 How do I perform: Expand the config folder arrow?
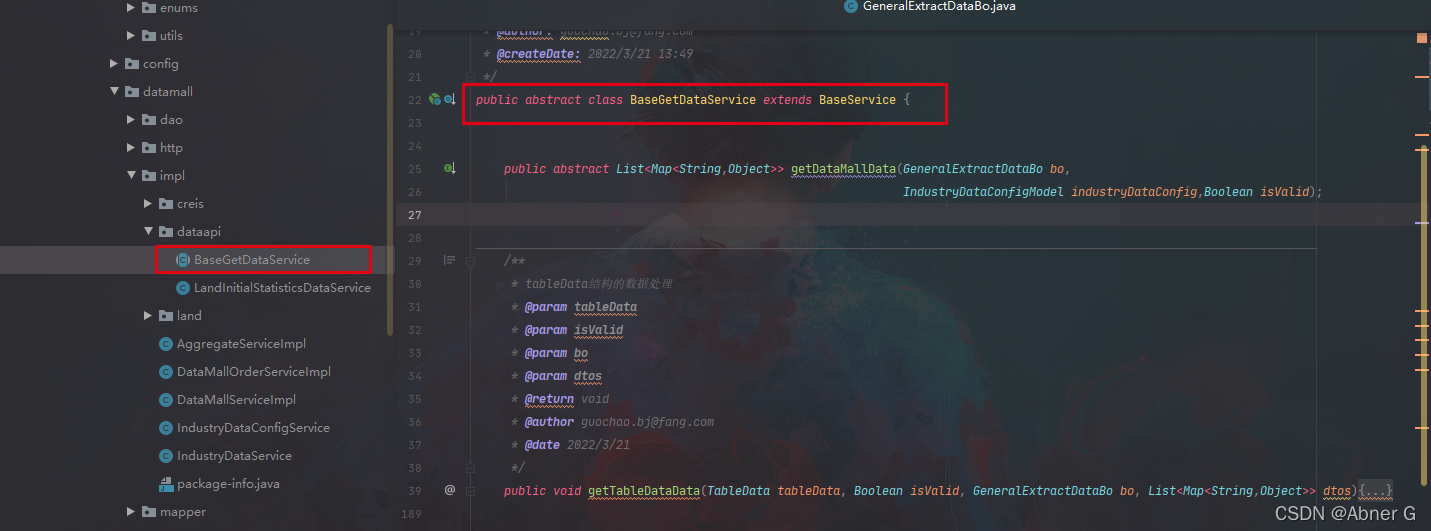click(x=115, y=64)
